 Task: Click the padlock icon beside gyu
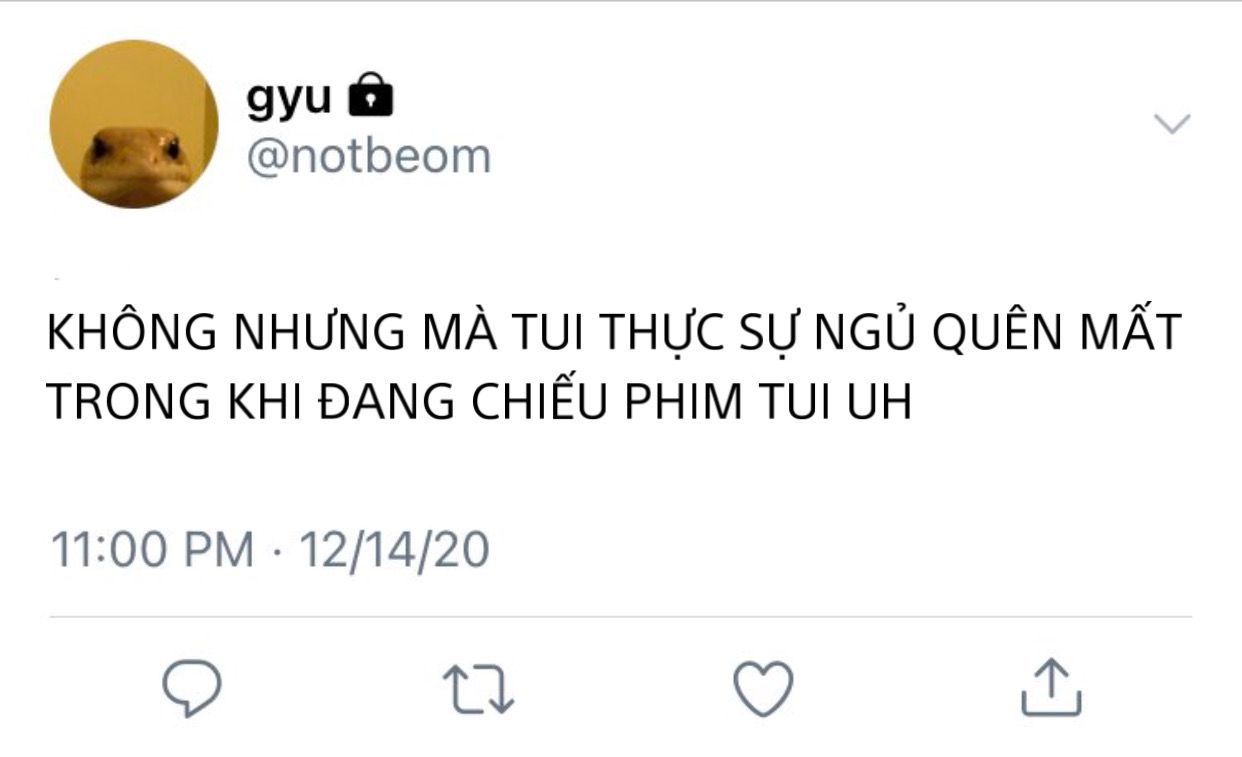click(370, 97)
